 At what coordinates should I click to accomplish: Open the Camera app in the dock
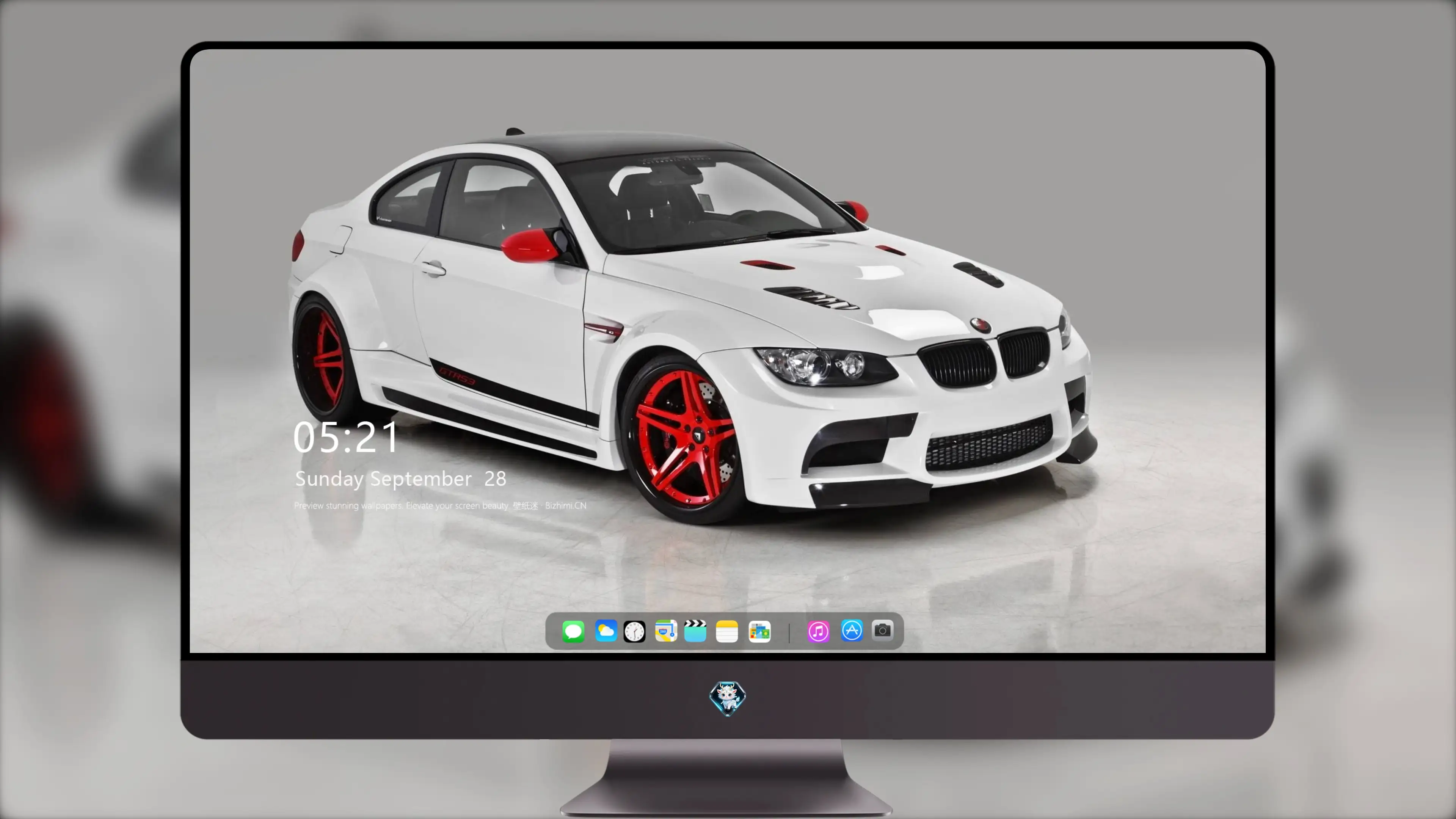click(x=882, y=630)
